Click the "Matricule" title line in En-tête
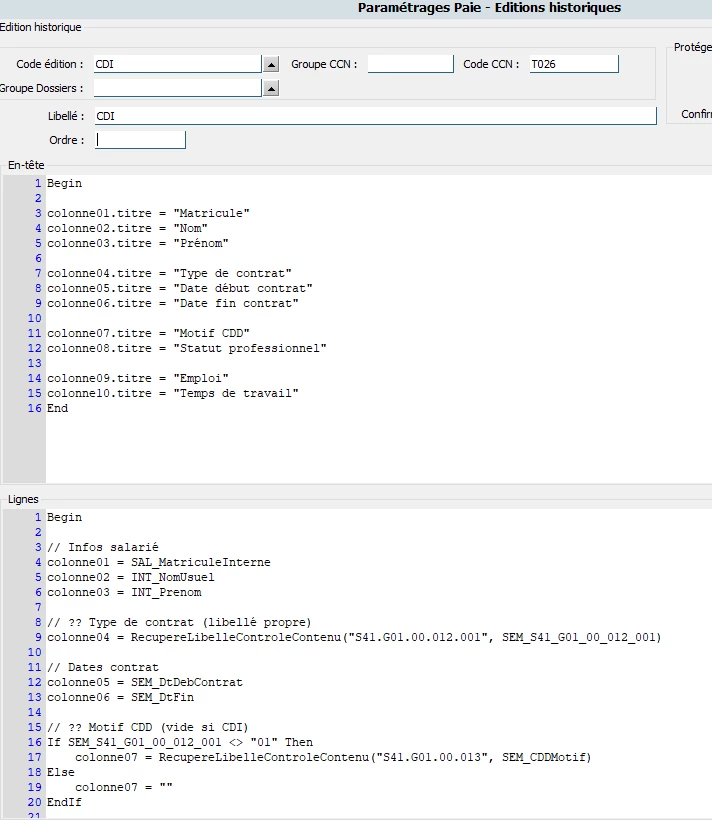 click(148, 213)
